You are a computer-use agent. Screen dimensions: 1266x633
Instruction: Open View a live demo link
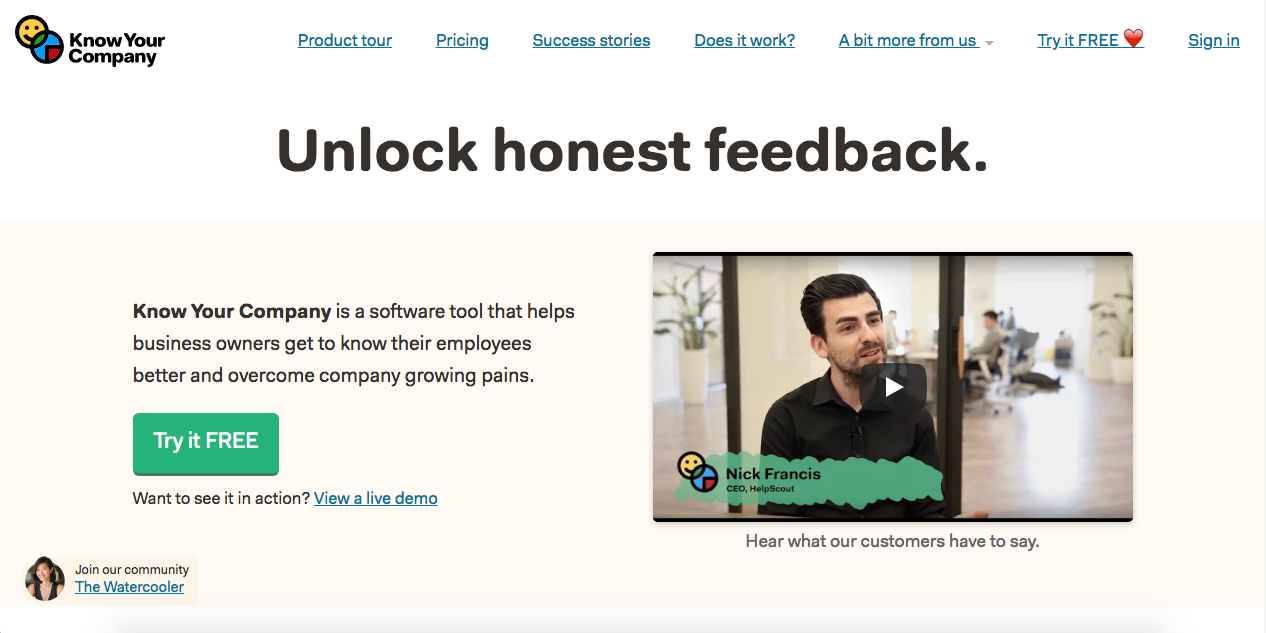click(x=376, y=498)
